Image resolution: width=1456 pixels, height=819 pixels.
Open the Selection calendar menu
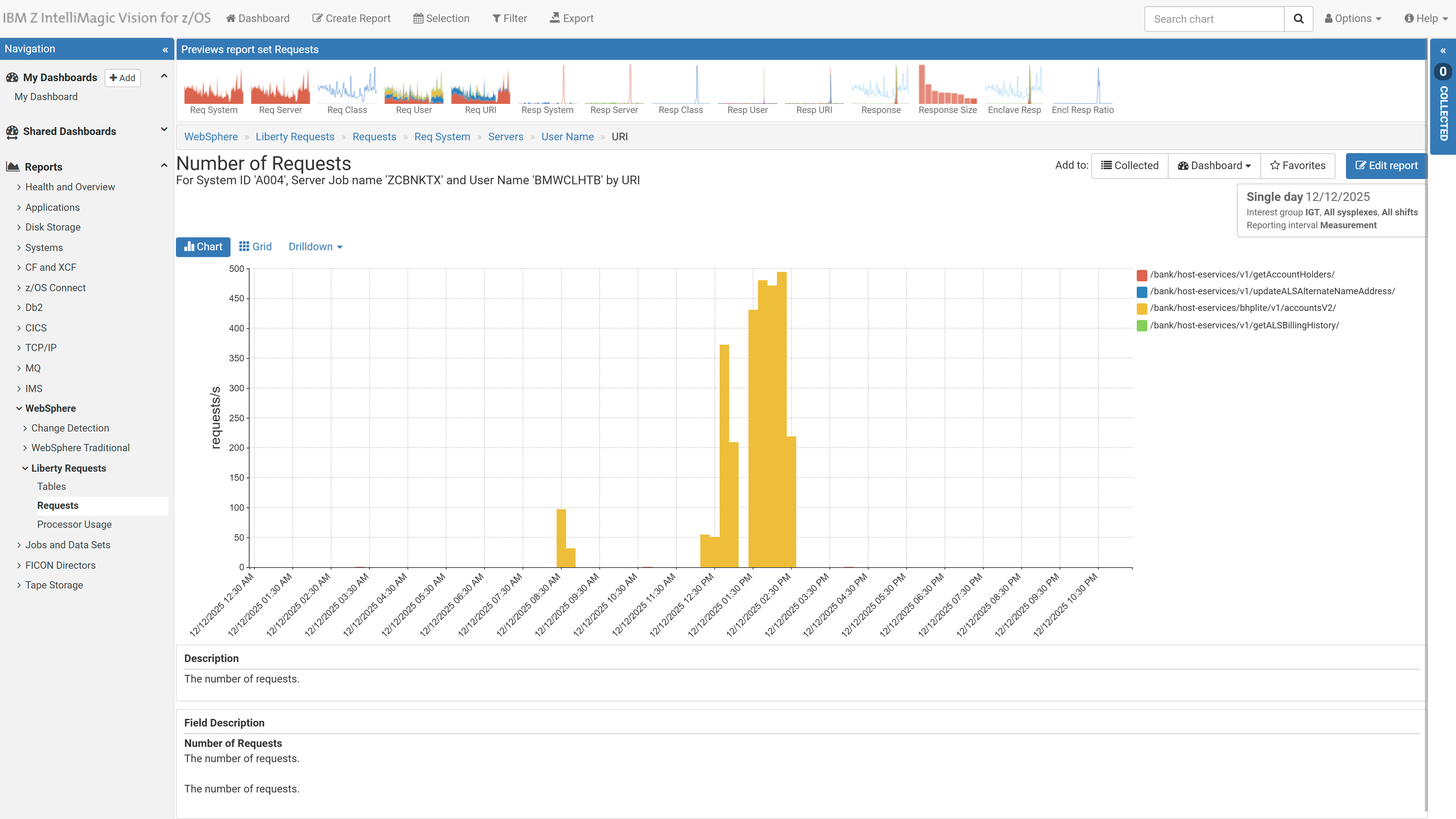(441, 18)
